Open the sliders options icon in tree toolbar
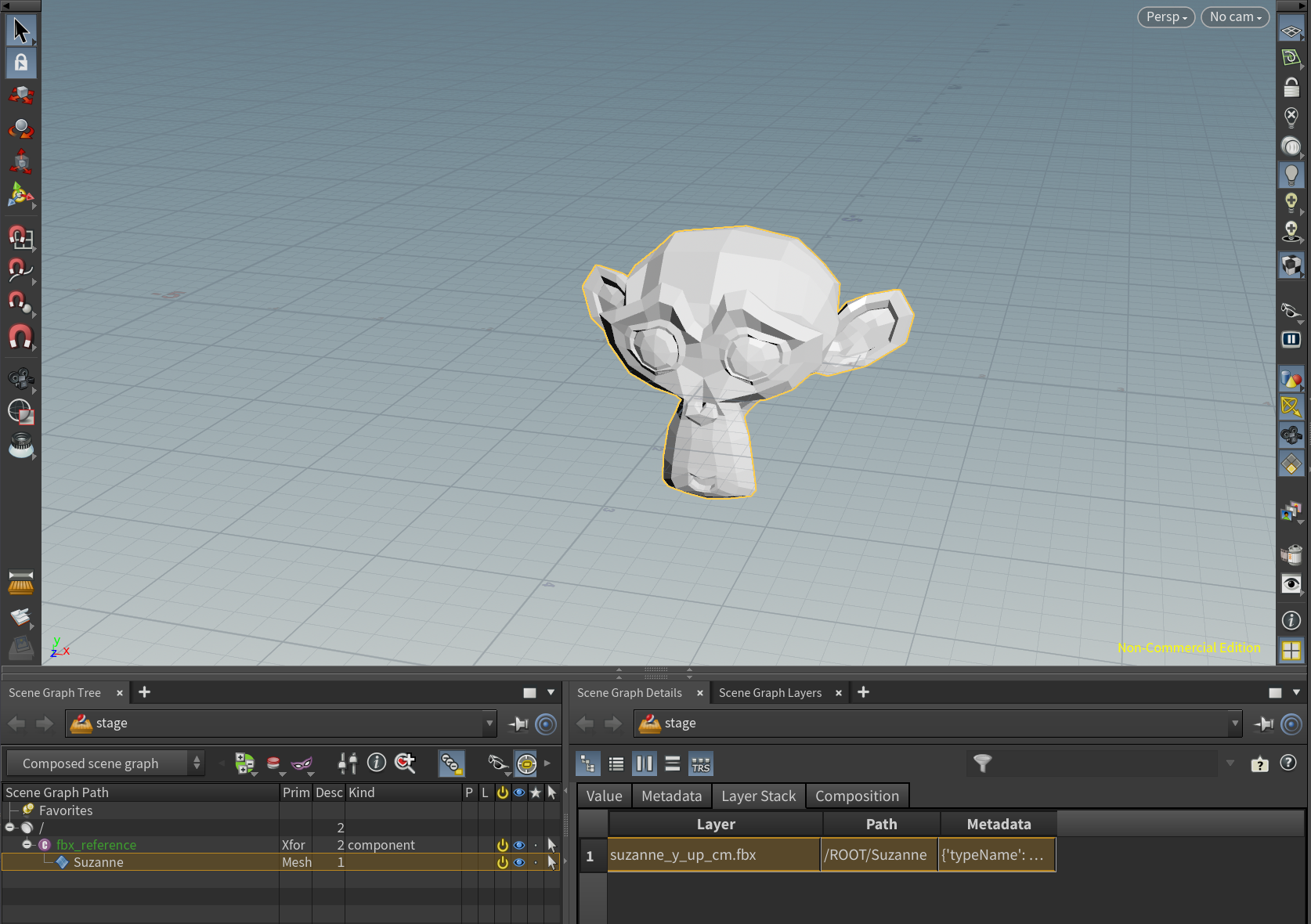 [x=348, y=763]
